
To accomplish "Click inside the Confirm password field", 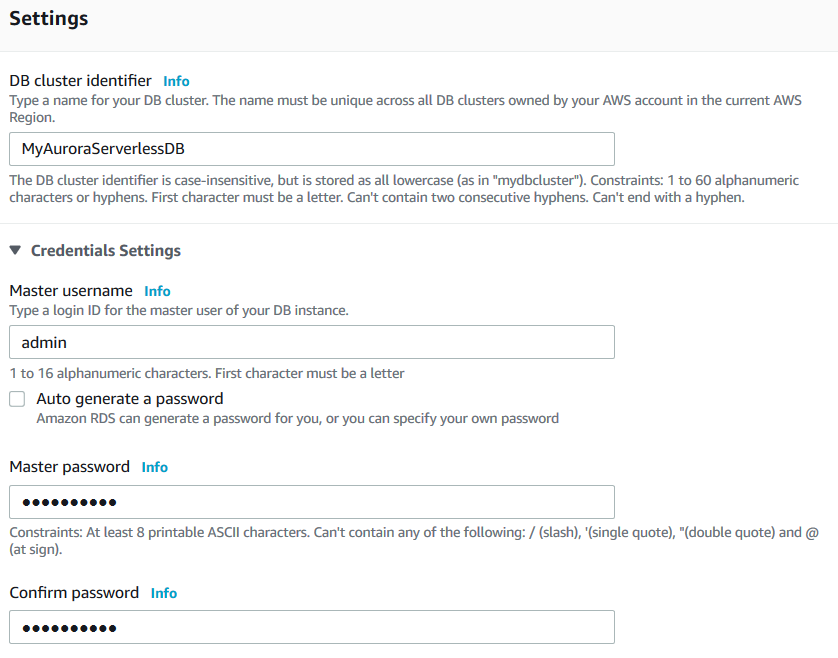I will [x=312, y=628].
